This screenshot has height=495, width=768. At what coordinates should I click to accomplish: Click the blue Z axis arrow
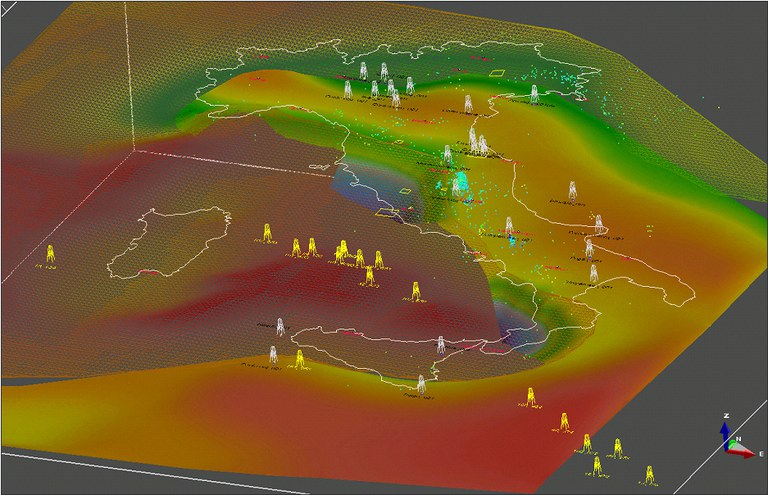(x=725, y=428)
